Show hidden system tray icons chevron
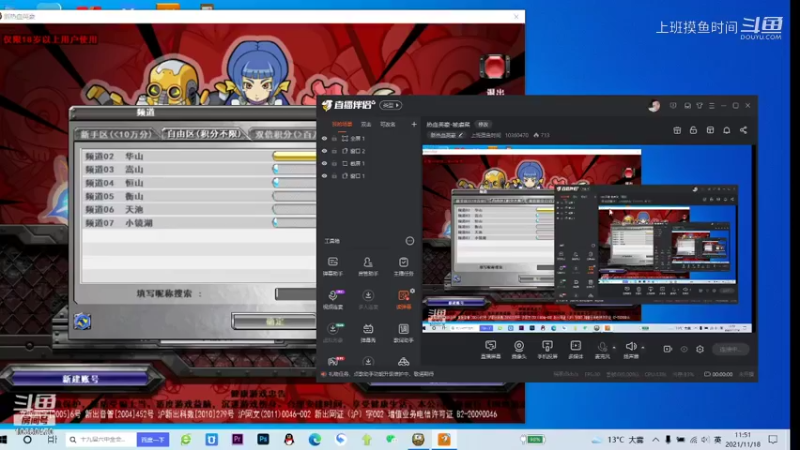 tap(656, 439)
